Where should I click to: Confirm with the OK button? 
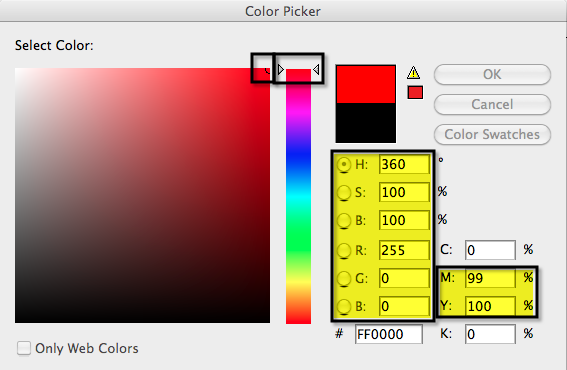pyautogui.click(x=492, y=75)
